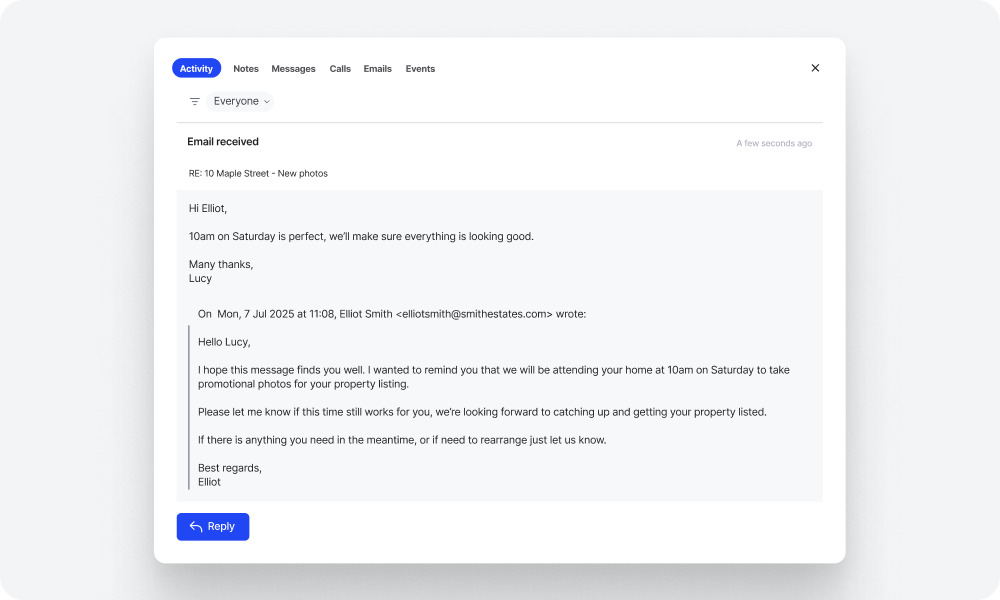Screen dimensions: 1000x600
Task: Click the Email received heading
Action: [222, 141]
